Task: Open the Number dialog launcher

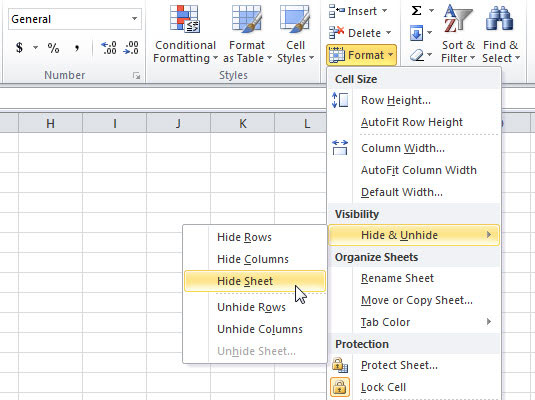Action: point(136,76)
